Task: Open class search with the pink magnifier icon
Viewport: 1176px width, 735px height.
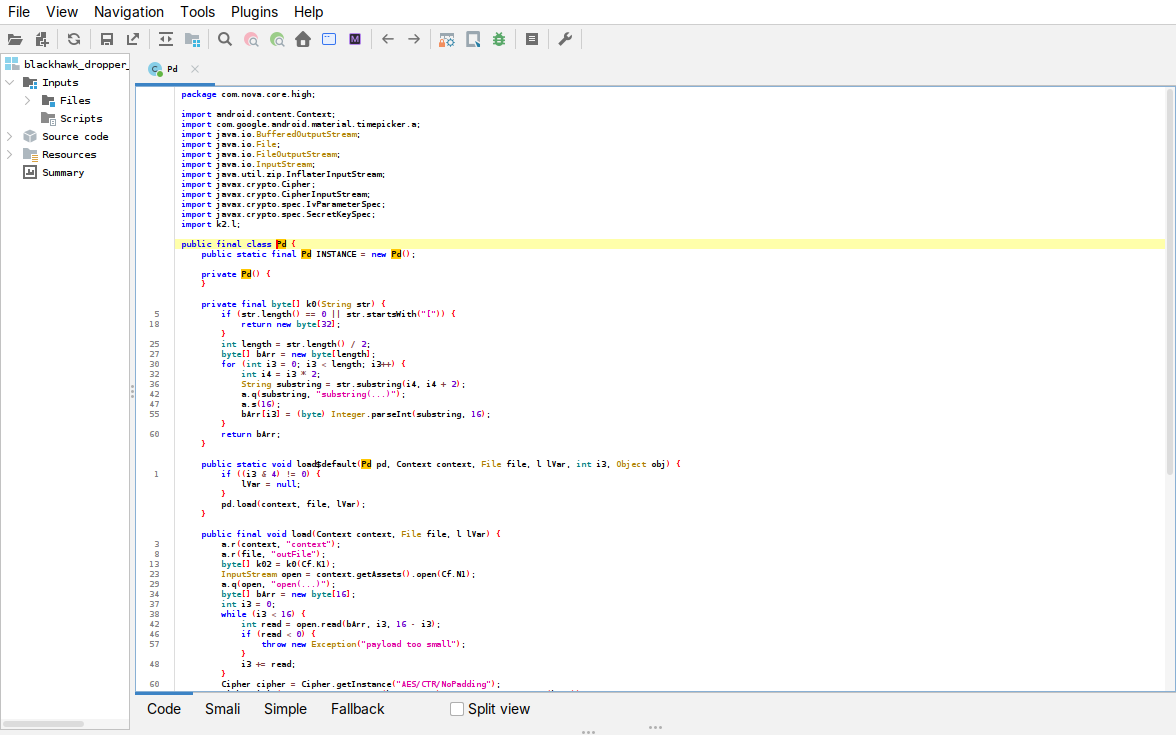Action: pyautogui.click(x=251, y=40)
